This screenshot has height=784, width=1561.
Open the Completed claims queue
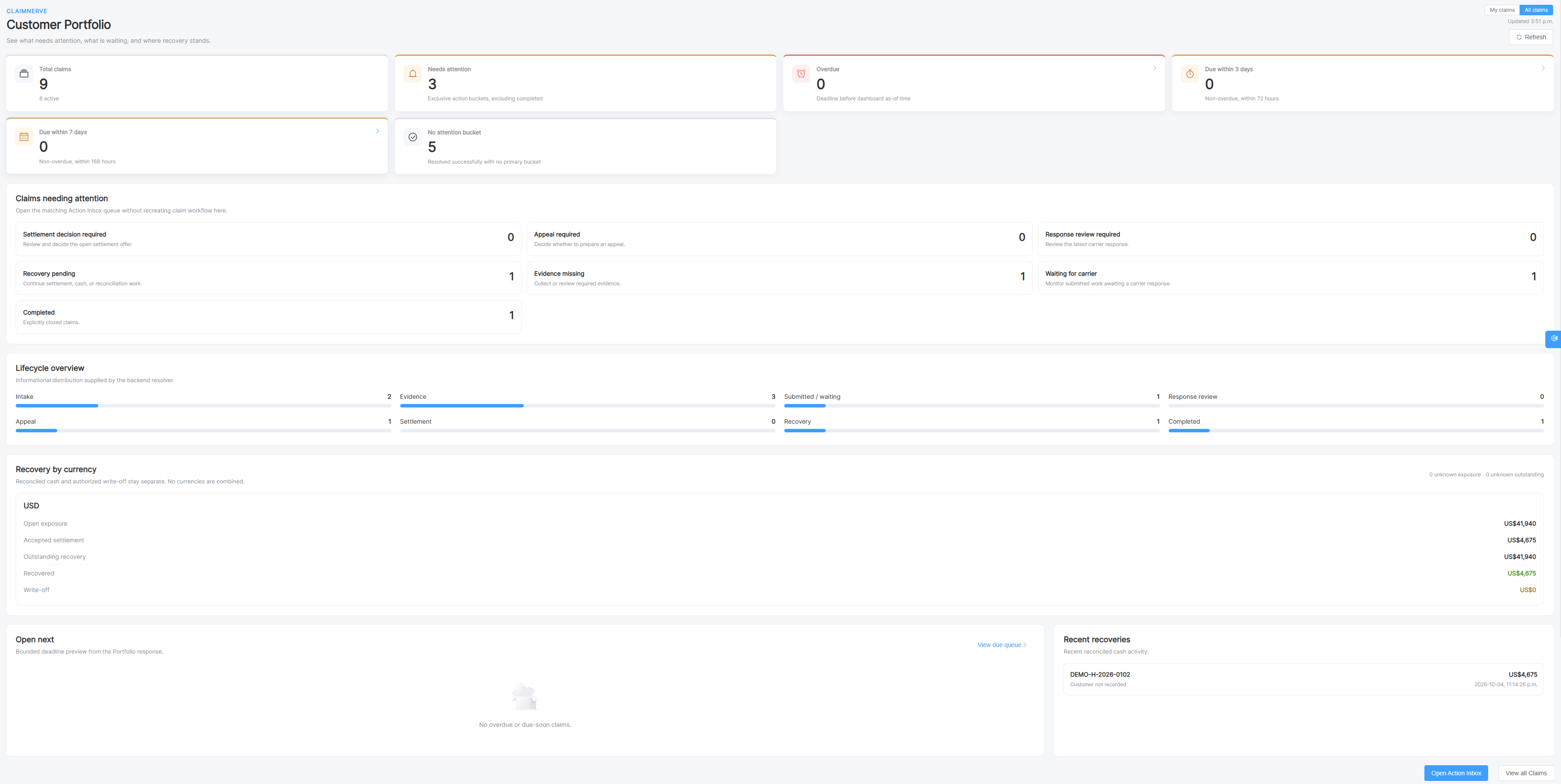[x=268, y=317]
